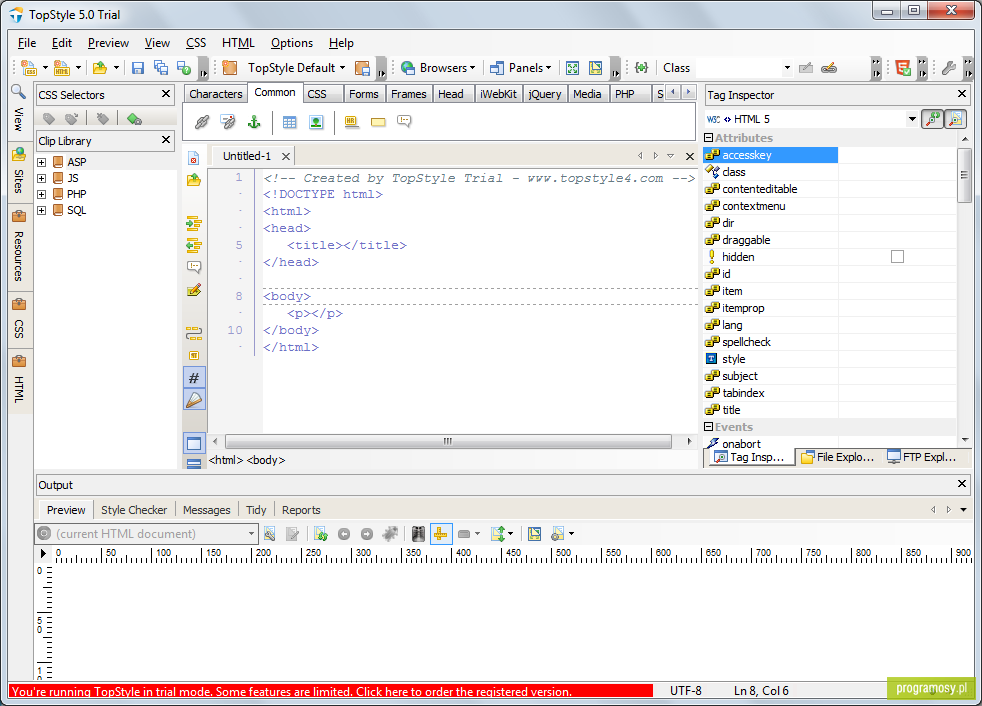
Task: Expand the JS clip library folder
Action: [41, 179]
